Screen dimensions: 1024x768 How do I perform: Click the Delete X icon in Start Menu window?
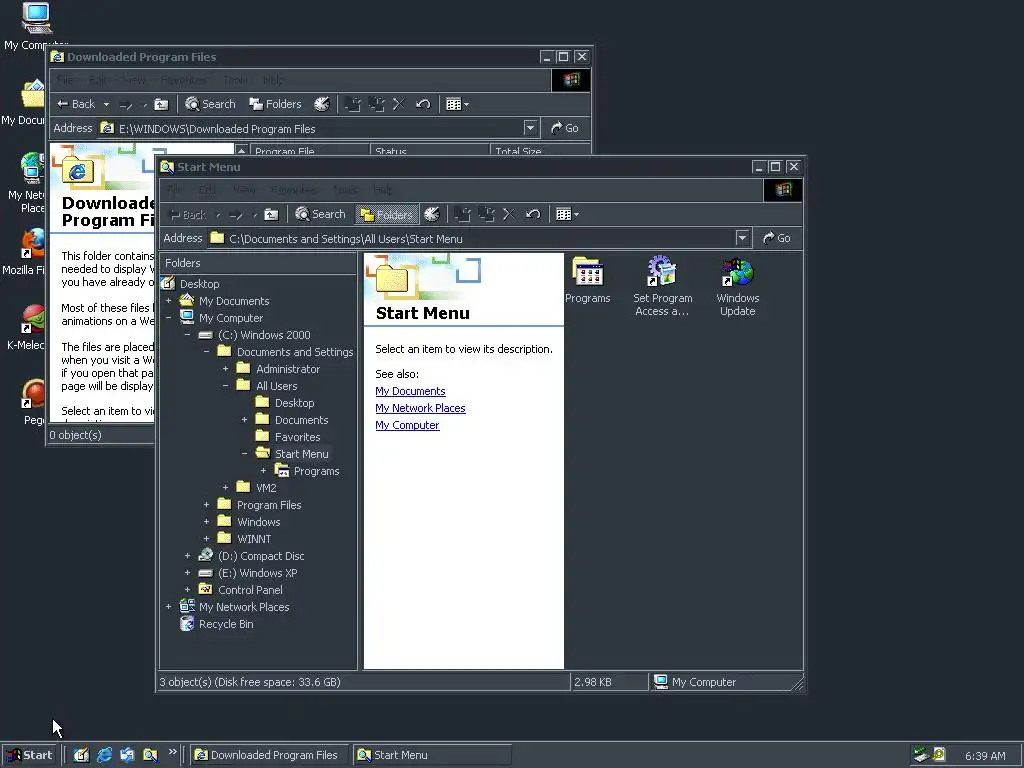tap(509, 214)
